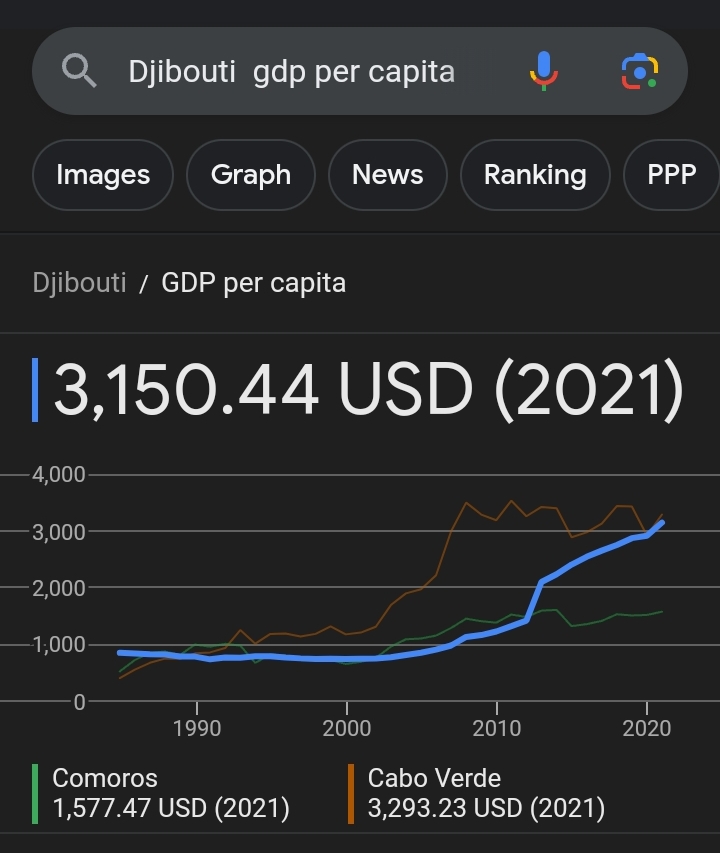This screenshot has height=853, width=720.
Task: Click the blue Djibouti indicator bar
Action: click(x=35, y=390)
